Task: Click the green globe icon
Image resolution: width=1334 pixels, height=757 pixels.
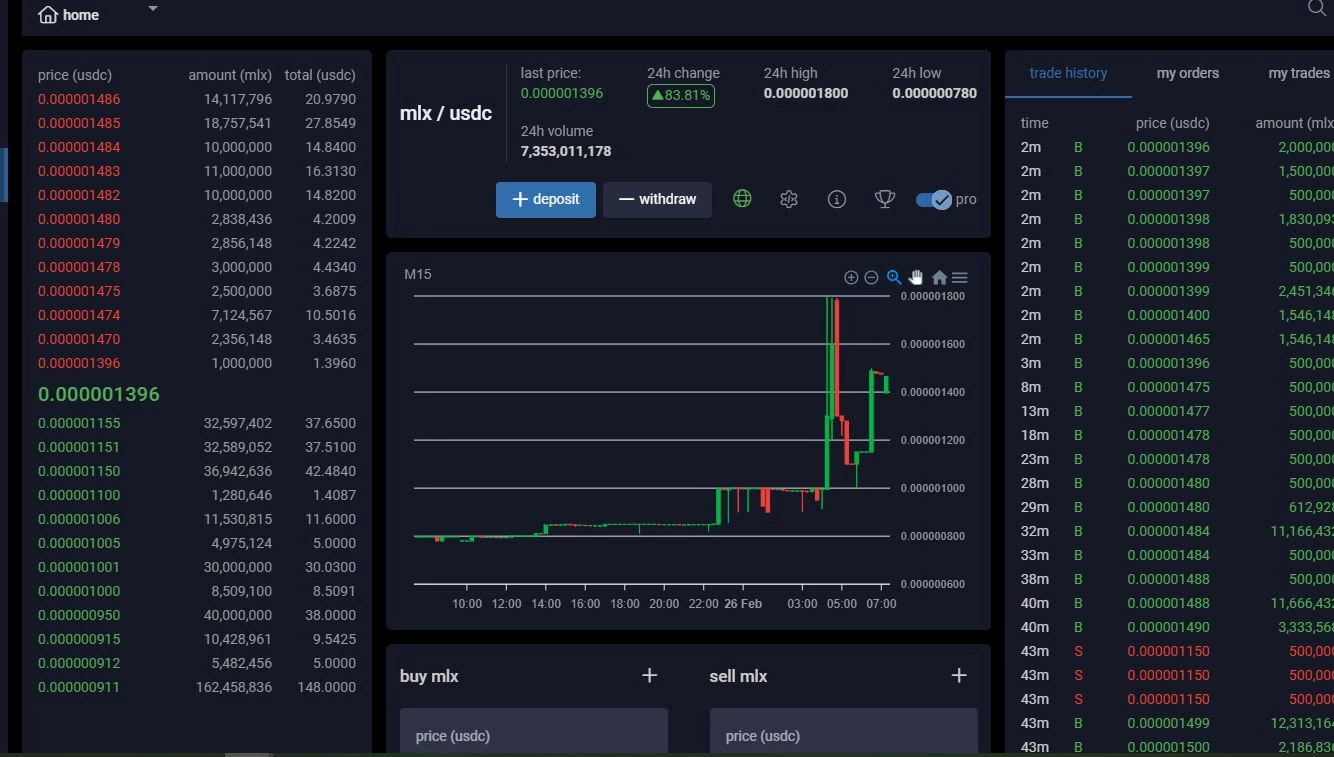Action: tap(742, 199)
